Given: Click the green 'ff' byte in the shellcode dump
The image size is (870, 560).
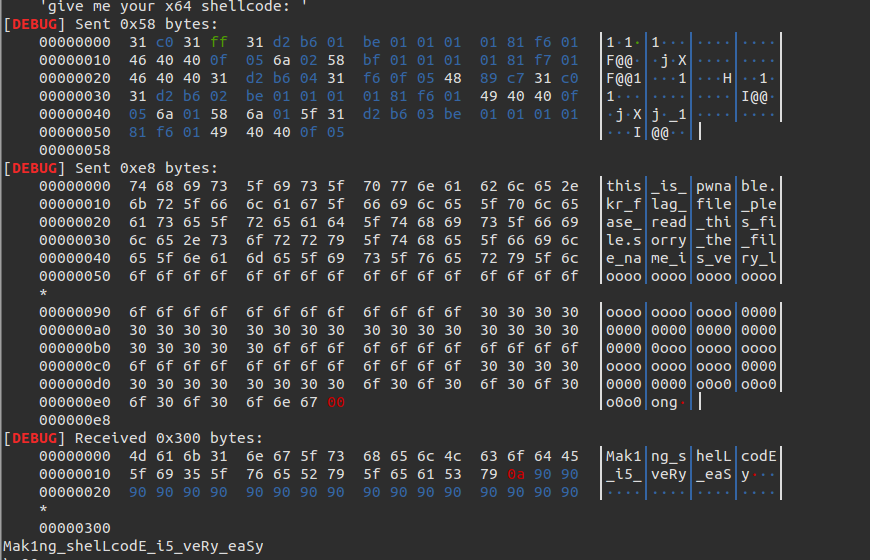Looking at the screenshot, I should pyautogui.click(x=219, y=42).
